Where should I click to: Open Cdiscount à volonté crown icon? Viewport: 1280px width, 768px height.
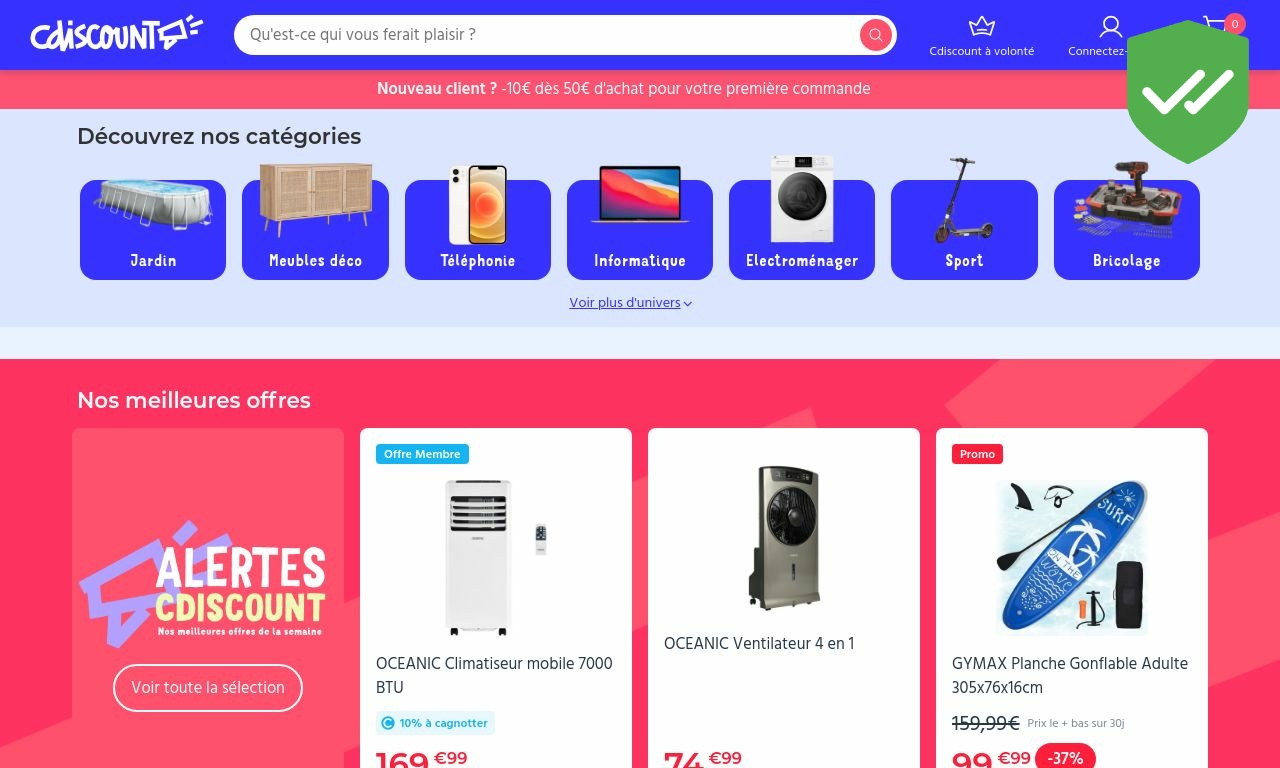point(982,27)
